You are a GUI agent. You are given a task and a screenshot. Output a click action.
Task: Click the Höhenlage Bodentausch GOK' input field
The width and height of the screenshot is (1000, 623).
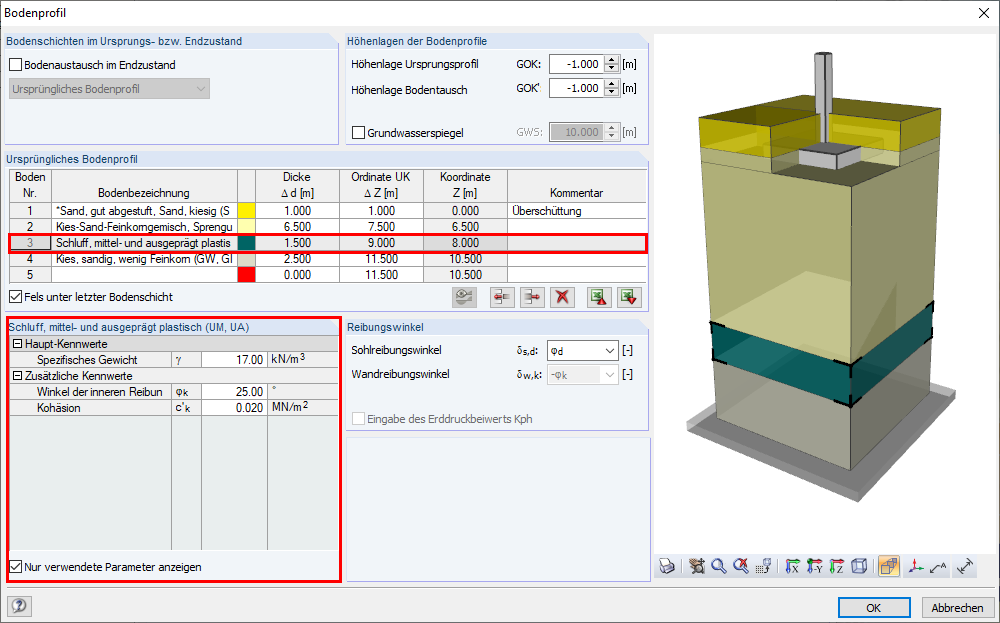577,88
